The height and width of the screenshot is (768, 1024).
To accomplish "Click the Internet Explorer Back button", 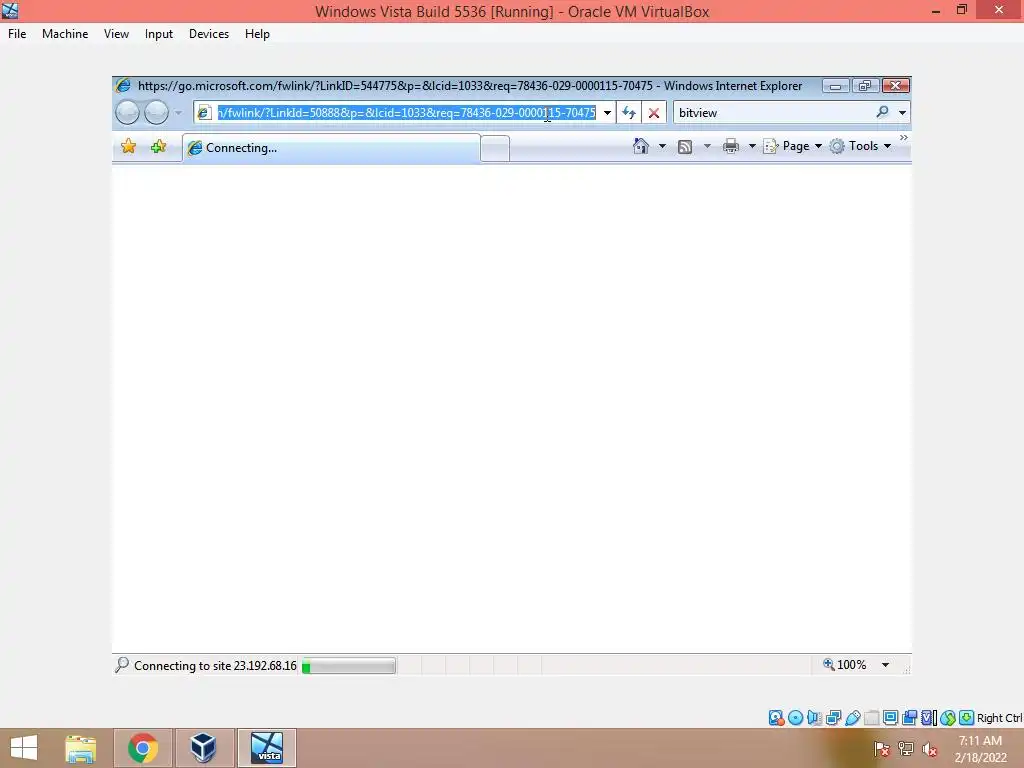I will pos(127,112).
